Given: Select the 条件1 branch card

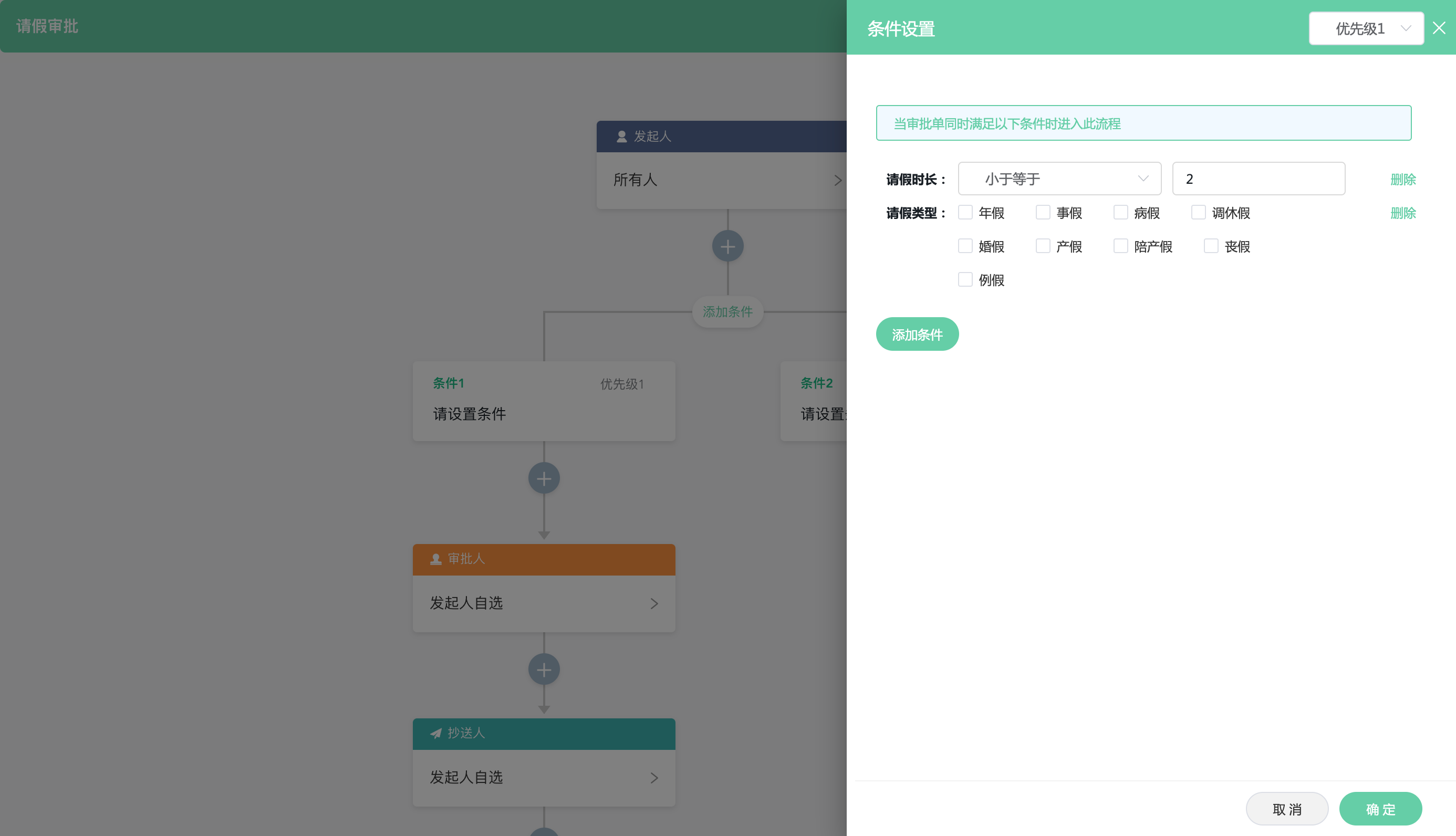Looking at the screenshot, I should [x=544, y=401].
